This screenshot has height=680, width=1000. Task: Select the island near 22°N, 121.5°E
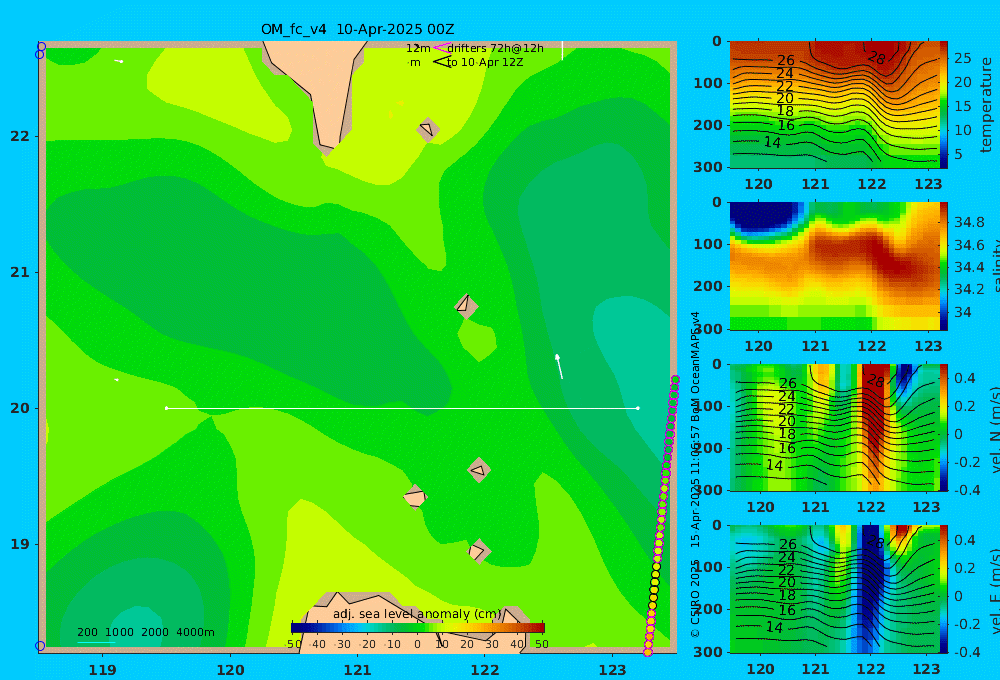427,129
